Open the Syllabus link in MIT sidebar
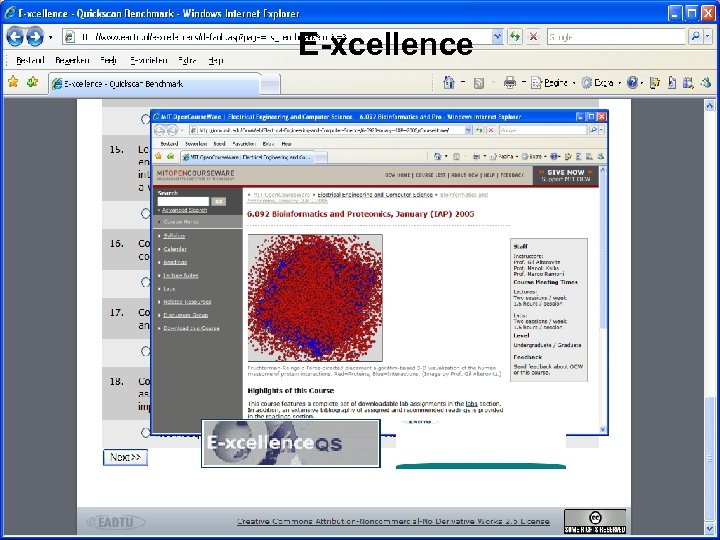 174,236
